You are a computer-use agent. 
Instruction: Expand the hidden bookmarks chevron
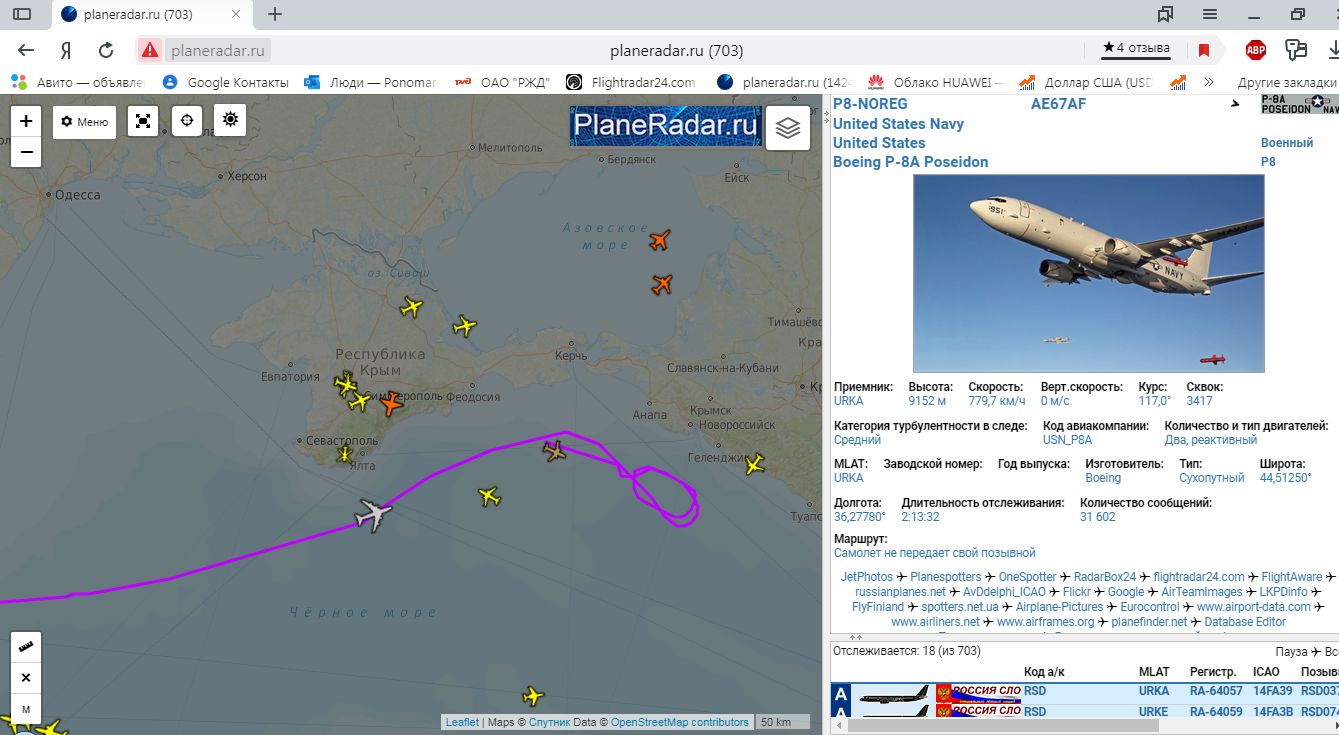click(1209, 82)
